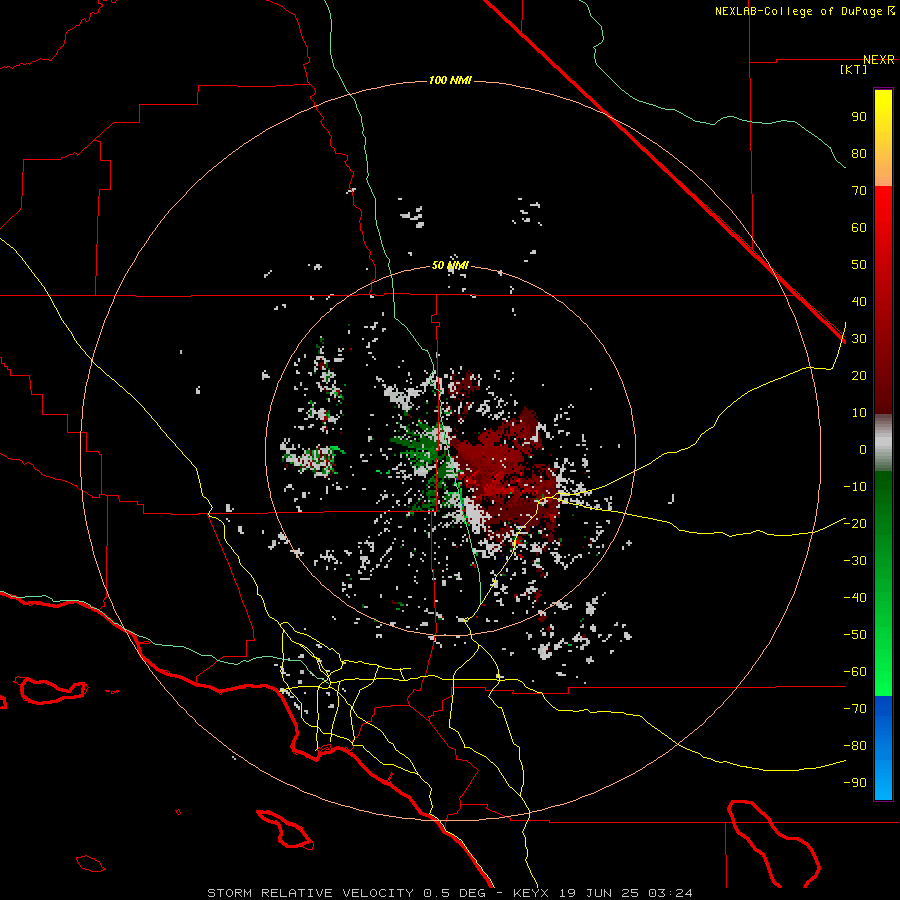Click the yellow top segment of color bar
The image size is (900, 900).
coord(883,138)
